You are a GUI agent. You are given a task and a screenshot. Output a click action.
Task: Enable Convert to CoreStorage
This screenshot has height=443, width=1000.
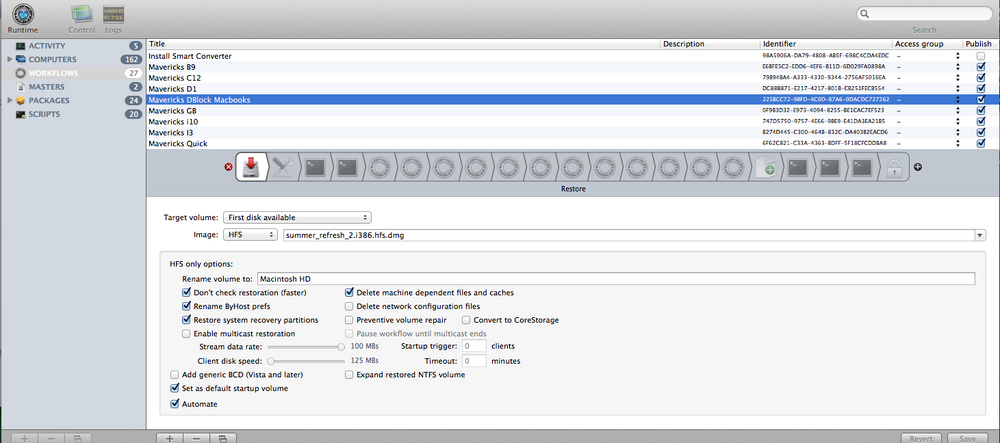(466, 320)
